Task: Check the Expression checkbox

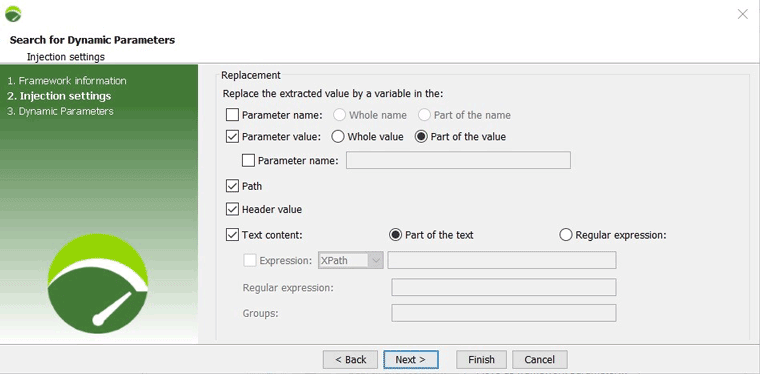Action: click(x=250, y=260)
